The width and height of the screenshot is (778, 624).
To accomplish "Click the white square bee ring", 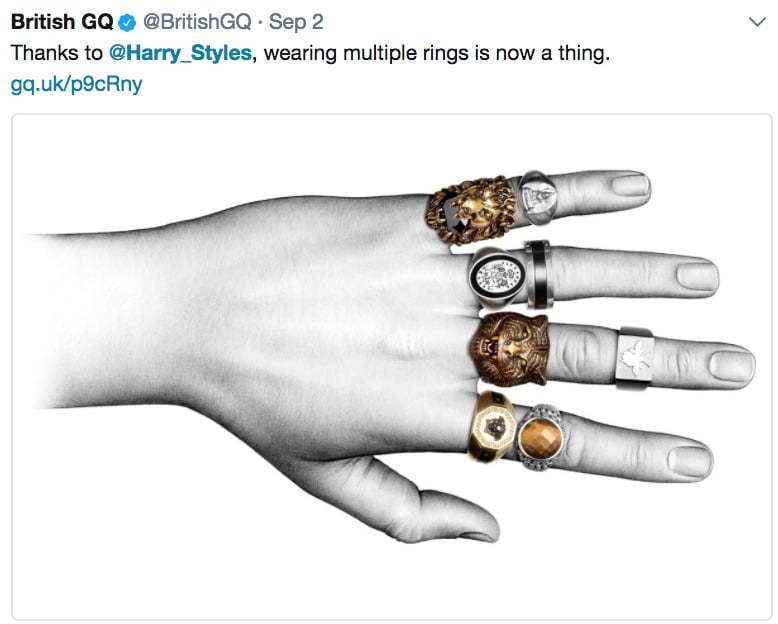I will tap(635, 358).
